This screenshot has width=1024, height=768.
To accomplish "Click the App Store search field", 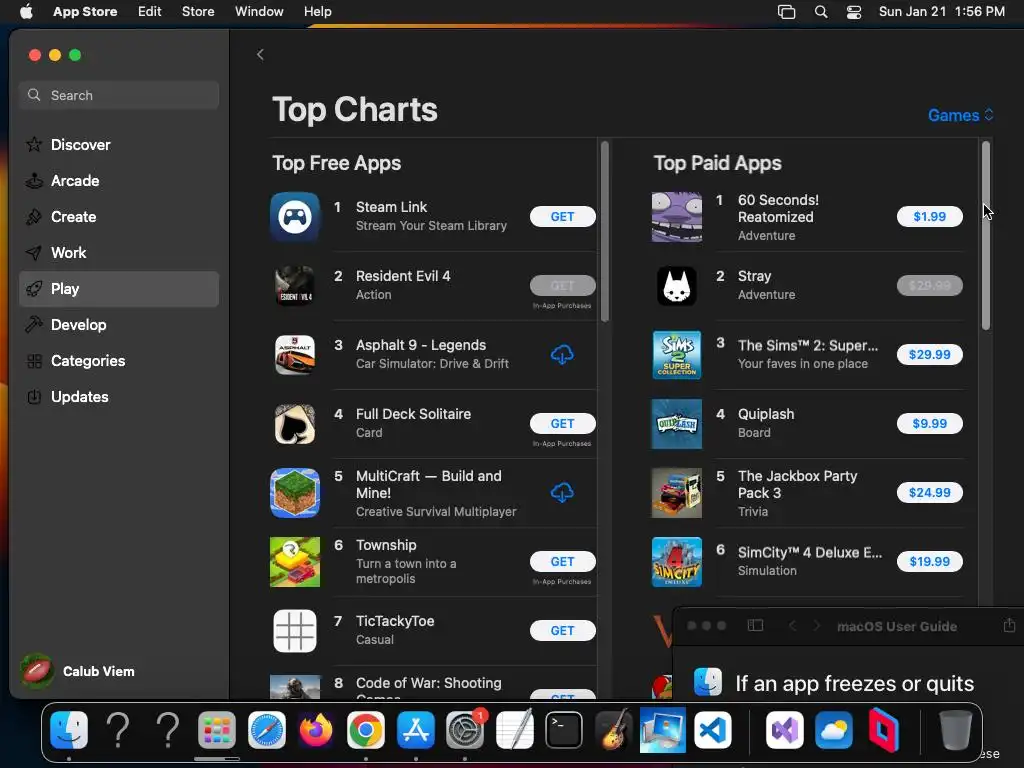I will [119, 95].
